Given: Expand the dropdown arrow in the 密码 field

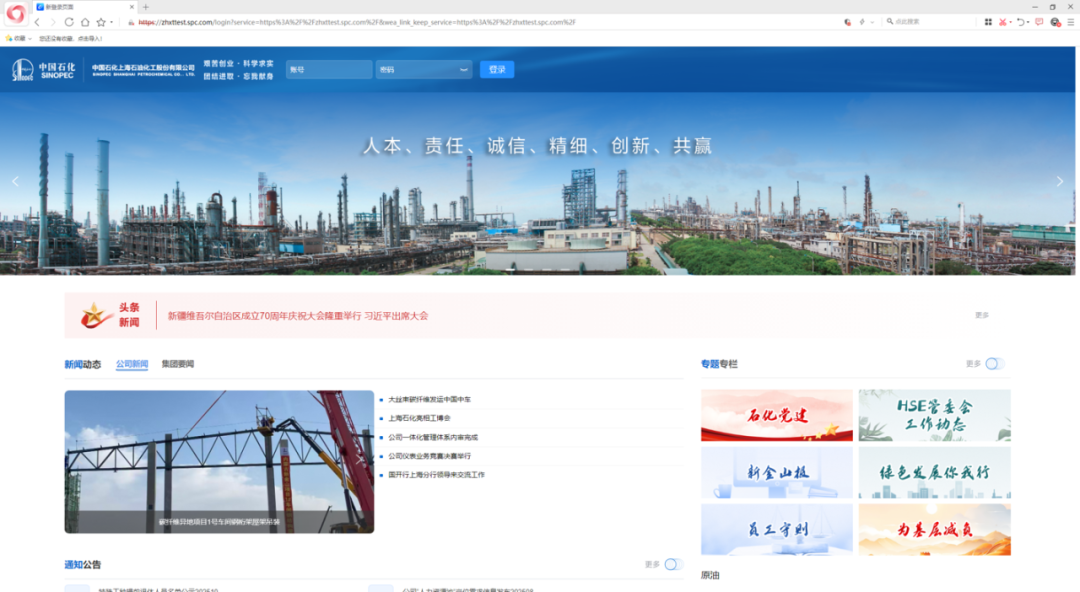Looking at the screenshot, I should pyautogui.click(x=463, y=70).
